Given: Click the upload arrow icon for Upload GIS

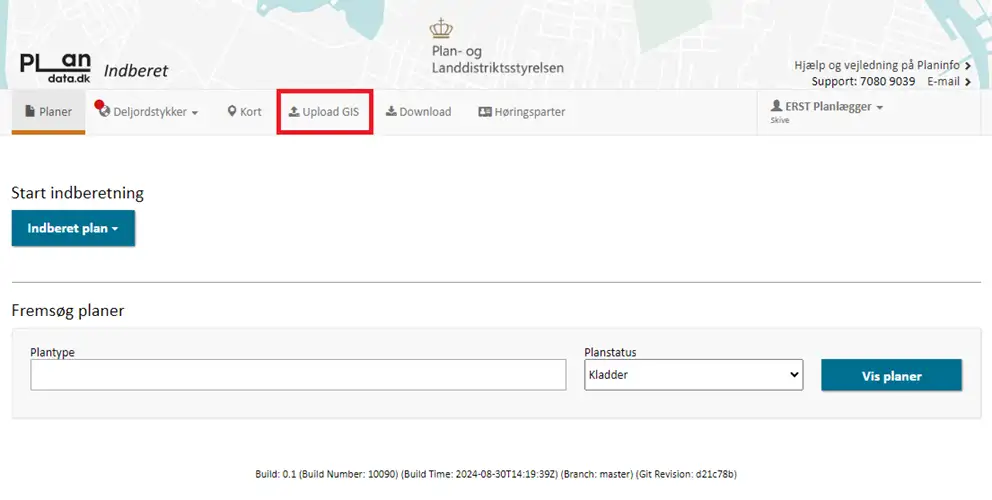Looking at the screenshot, I should (294, 112).
